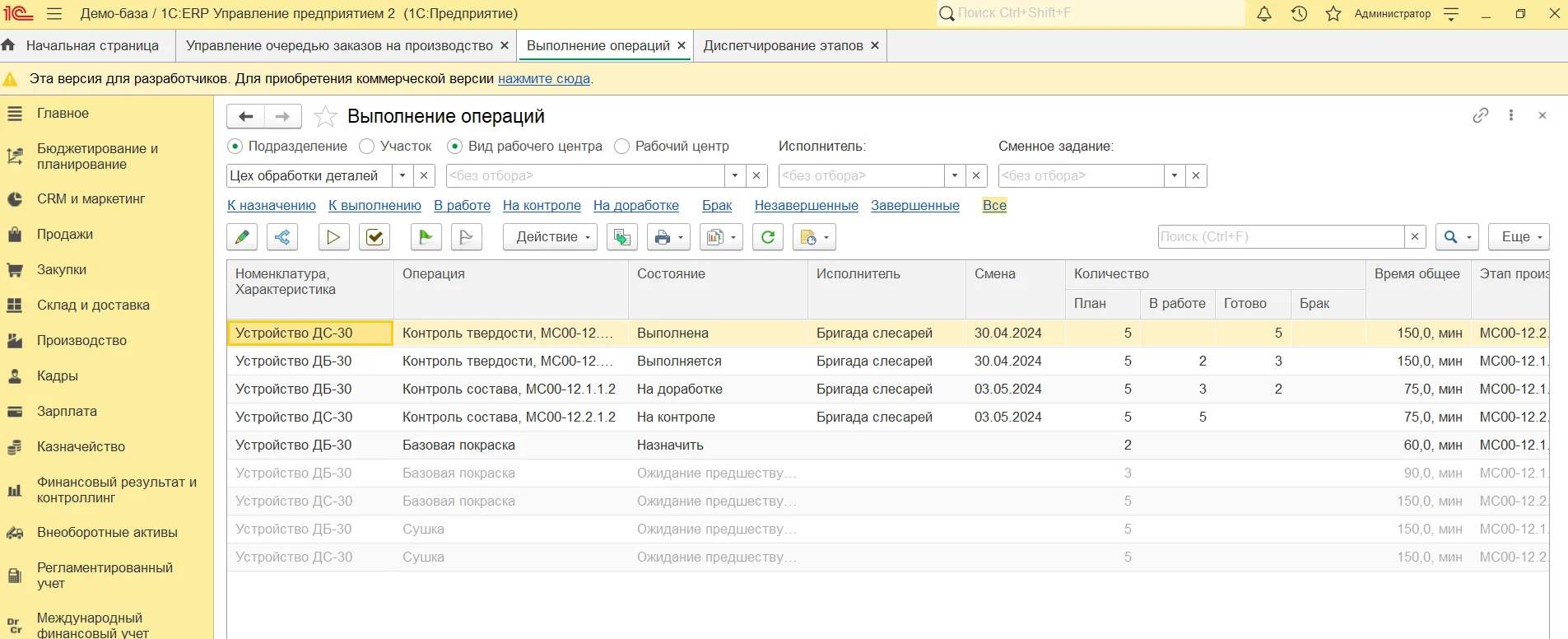Filter by К выполнению link
Viewport: 1568px width, 639px height.
tap(375, 206)
